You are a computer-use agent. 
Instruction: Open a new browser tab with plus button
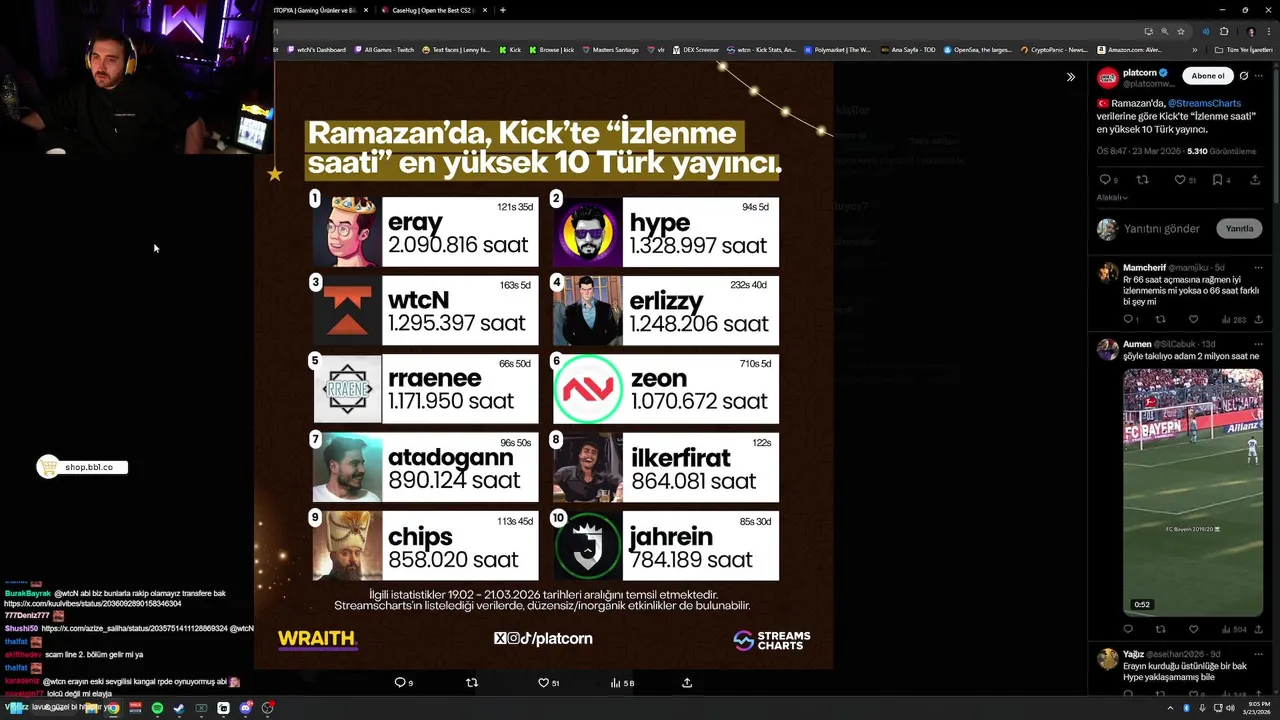click(503, 10)
